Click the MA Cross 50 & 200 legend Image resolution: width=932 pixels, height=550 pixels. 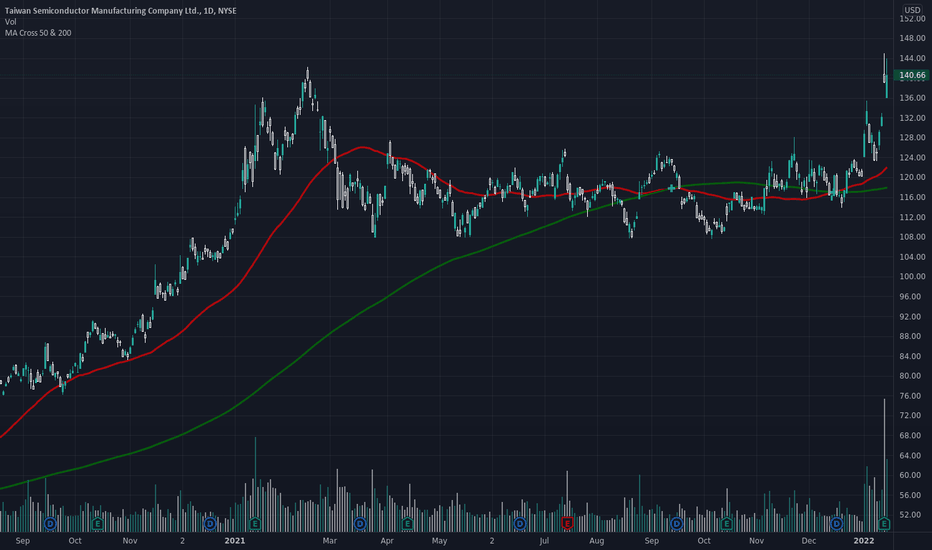coord(38,33)
